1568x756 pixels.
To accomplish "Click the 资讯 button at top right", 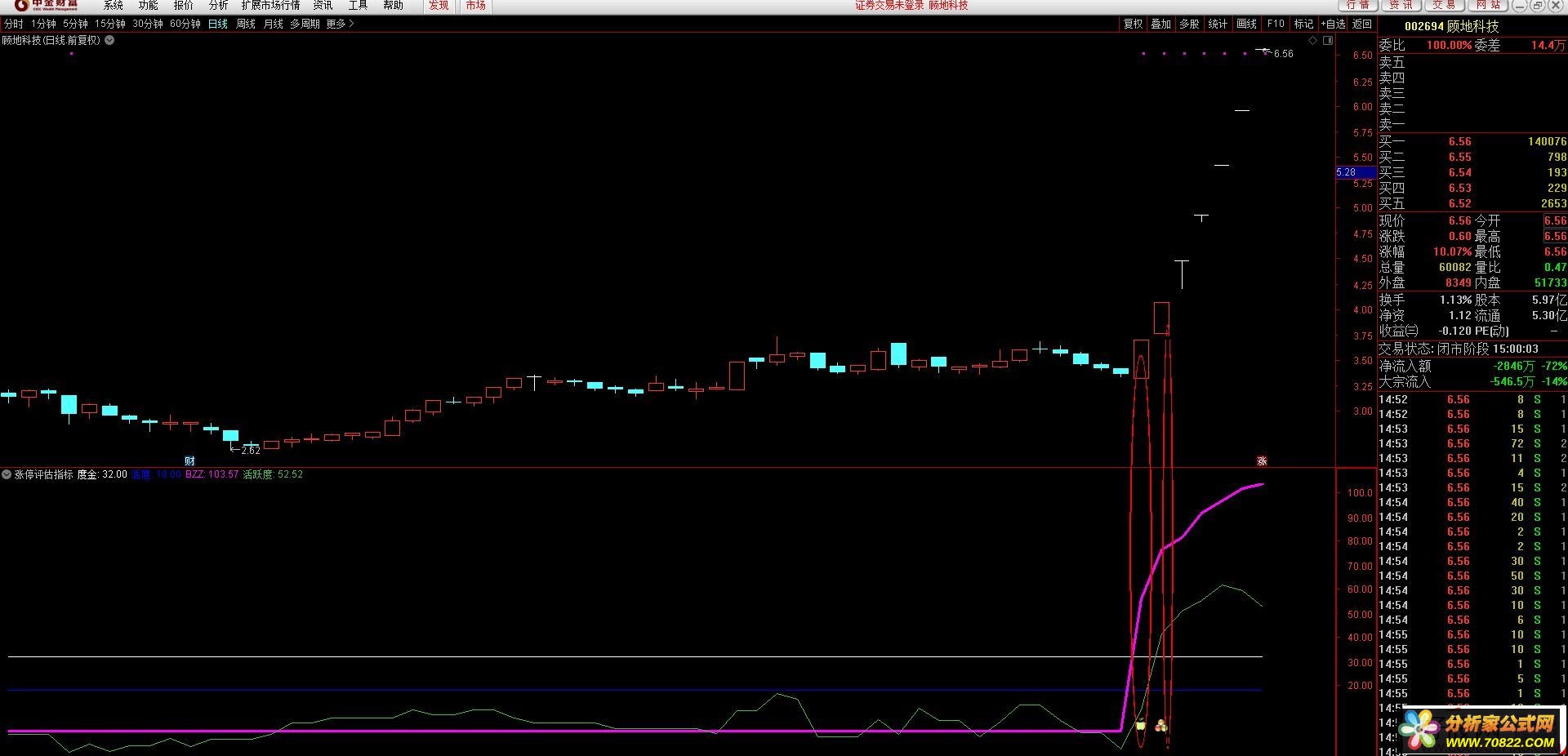I will [x=1401, y=5].
